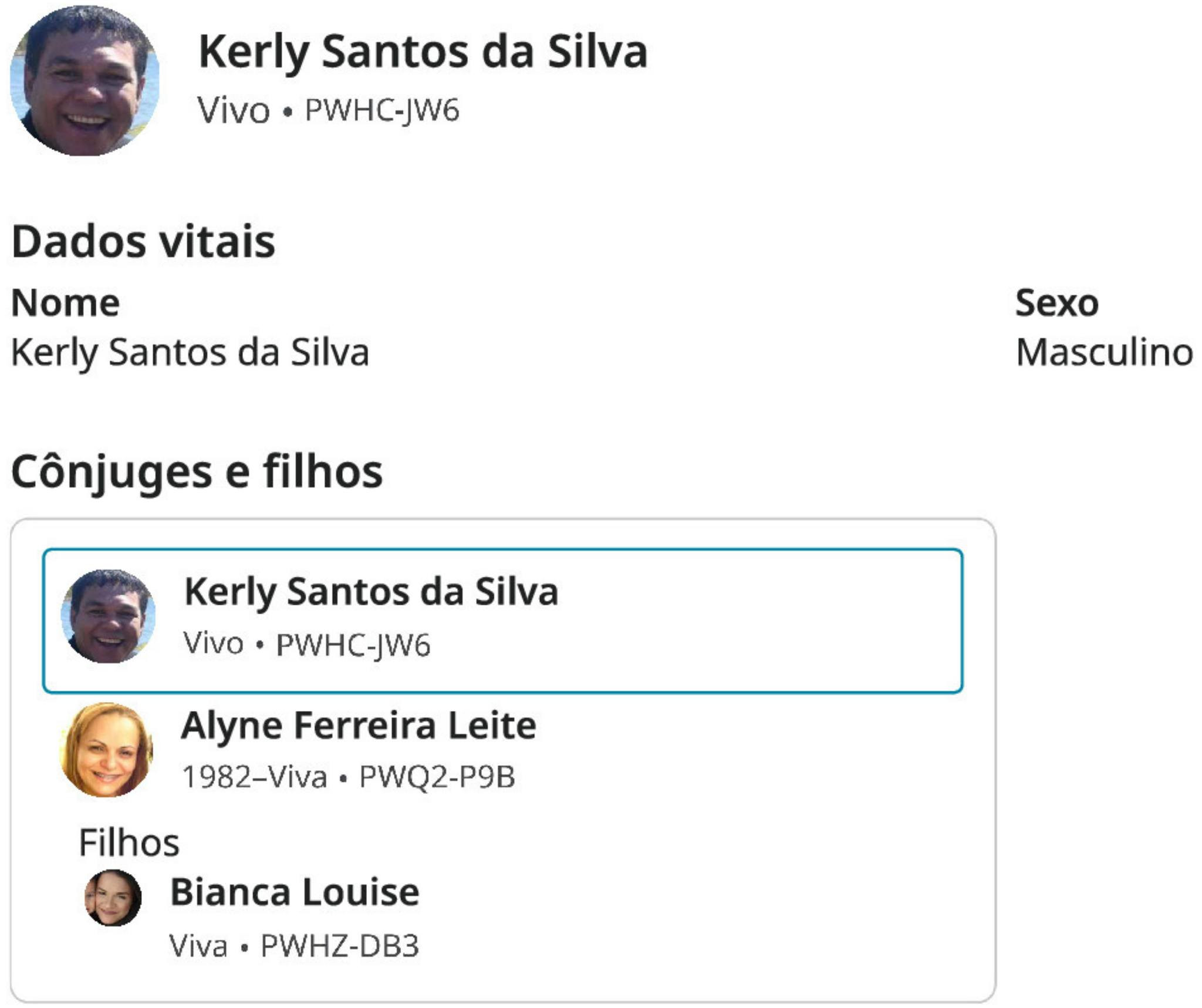Image resolution: width=1202 pixels, height=1008 pixels.
Task: Click the large profile photo at top
Action: click(85, 81)
